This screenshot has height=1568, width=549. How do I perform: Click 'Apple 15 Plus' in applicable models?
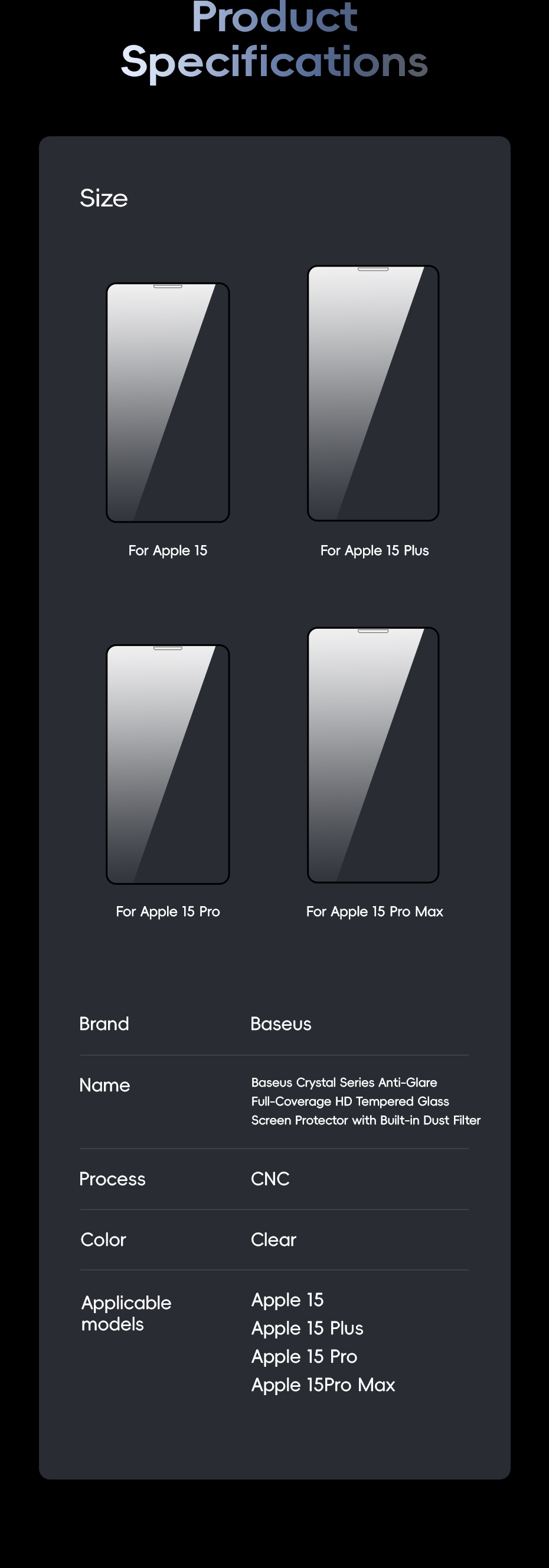(x=307, y=1328)
